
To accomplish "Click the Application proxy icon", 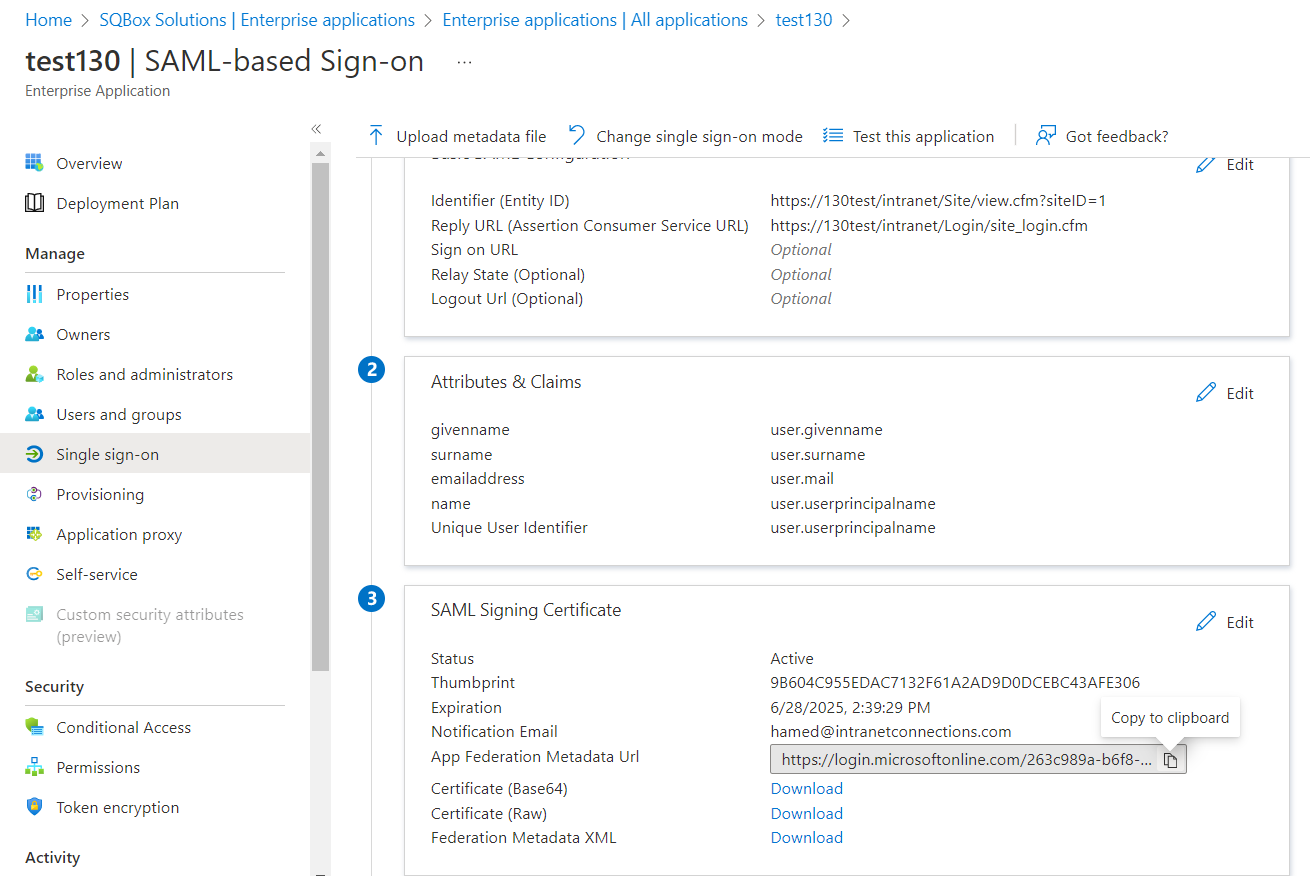I will click(34, 534).
